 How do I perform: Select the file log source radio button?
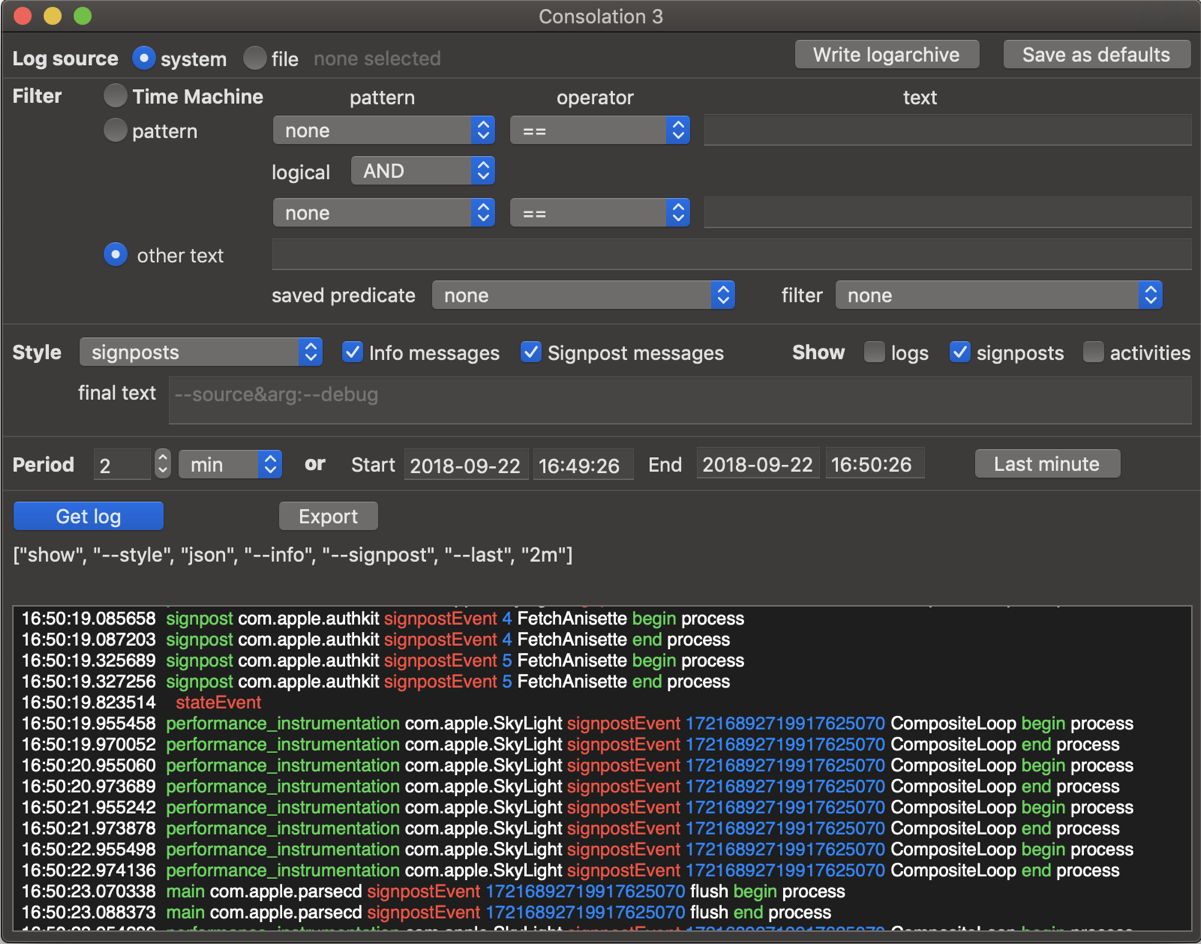[255, 58]
